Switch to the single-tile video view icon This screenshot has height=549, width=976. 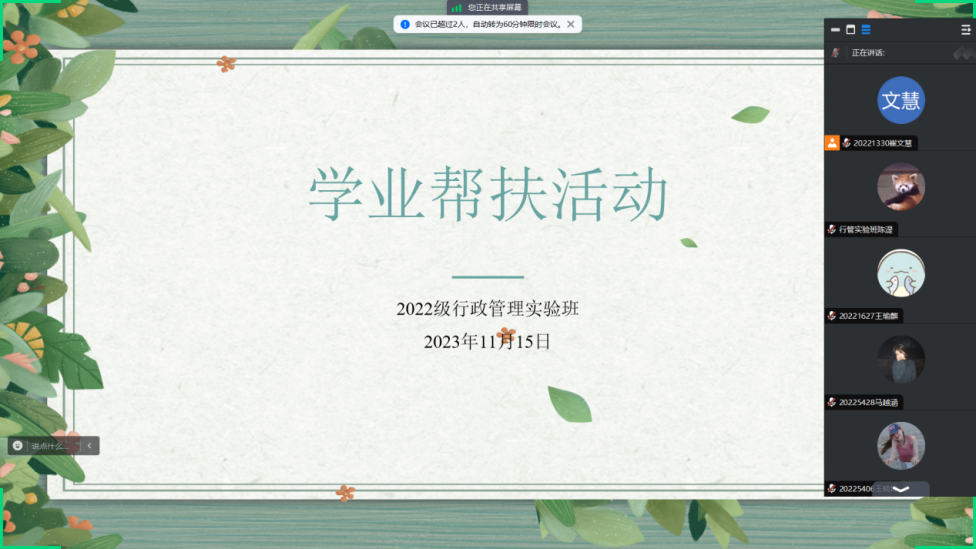[x=851, y=30]
